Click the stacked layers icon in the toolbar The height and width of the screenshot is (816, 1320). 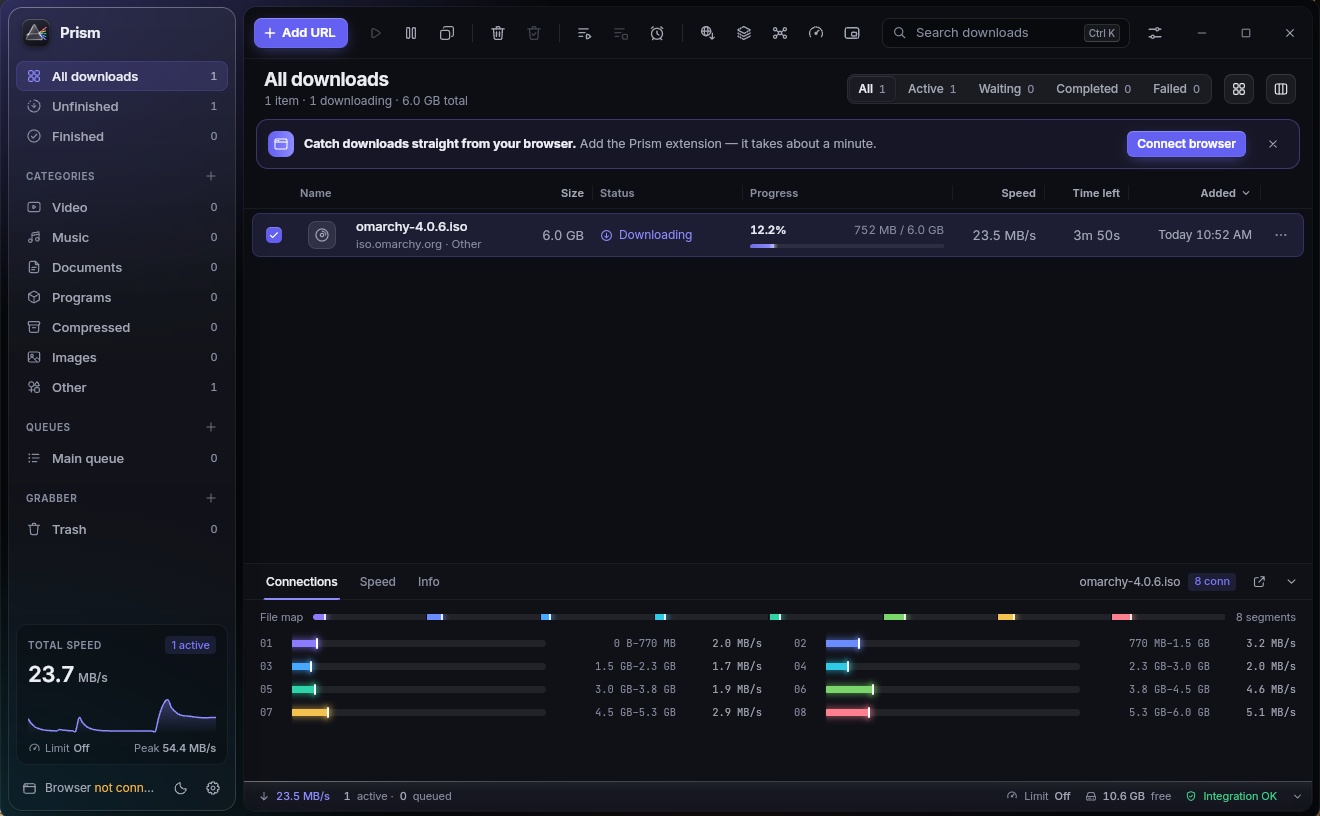(744, 33)
